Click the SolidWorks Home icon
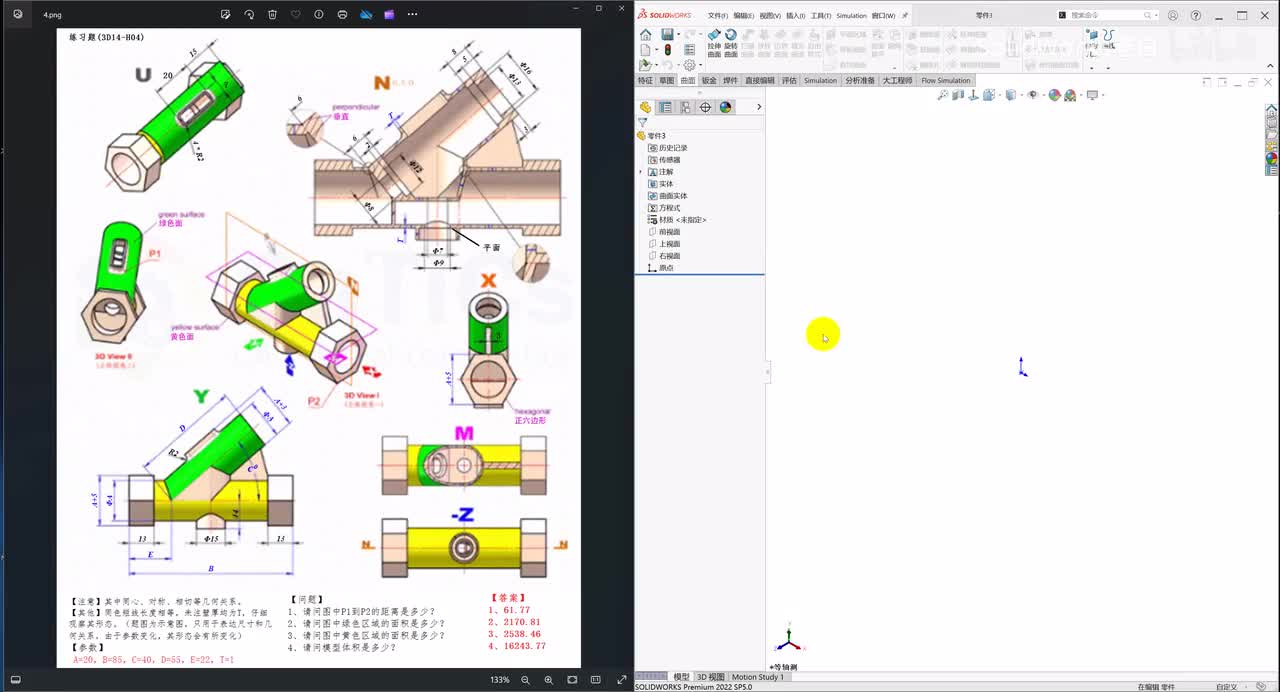1280x692 pixels. [x=645, y=35]
